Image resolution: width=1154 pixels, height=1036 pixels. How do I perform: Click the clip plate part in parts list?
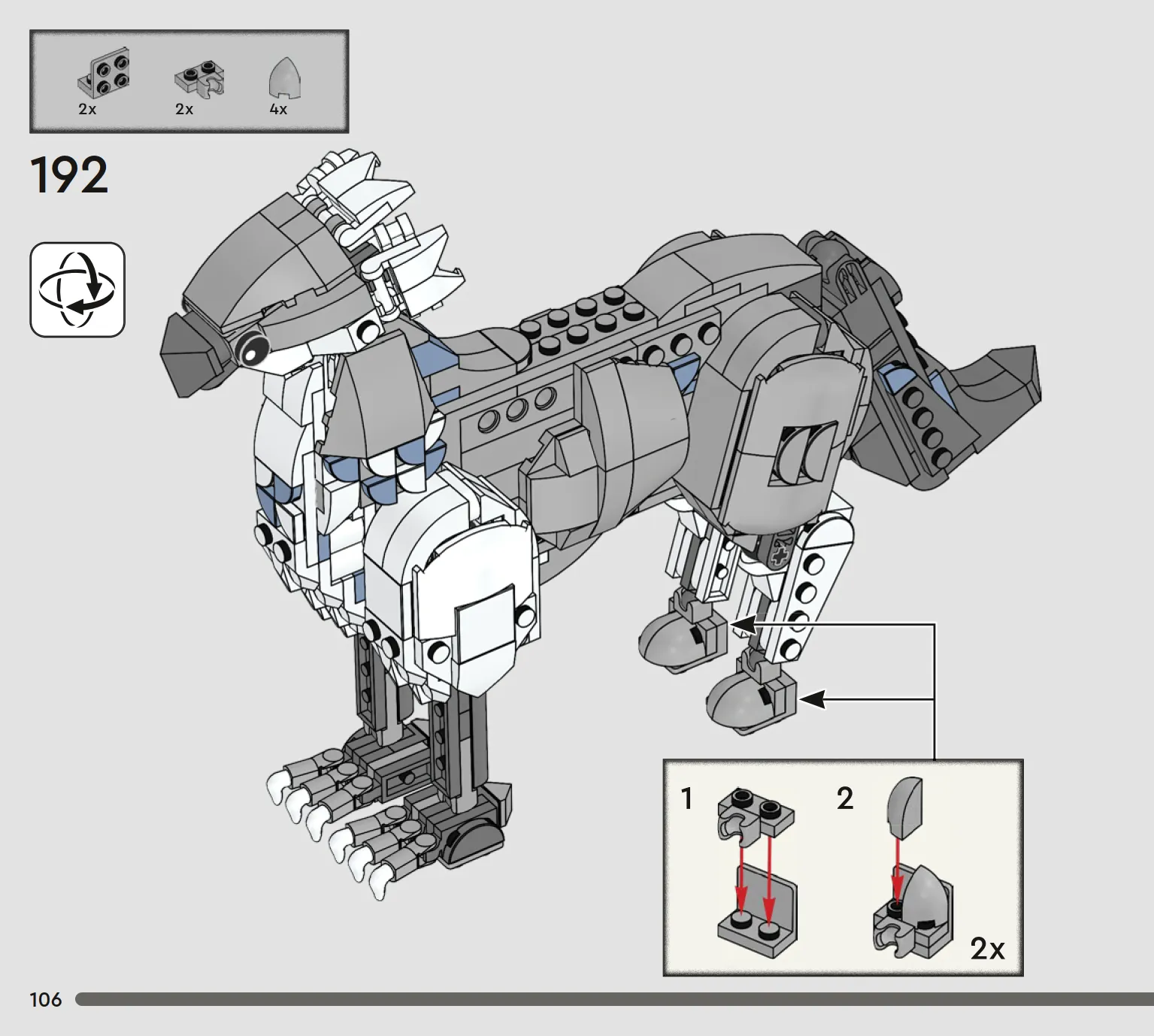[x=200, y=79]
